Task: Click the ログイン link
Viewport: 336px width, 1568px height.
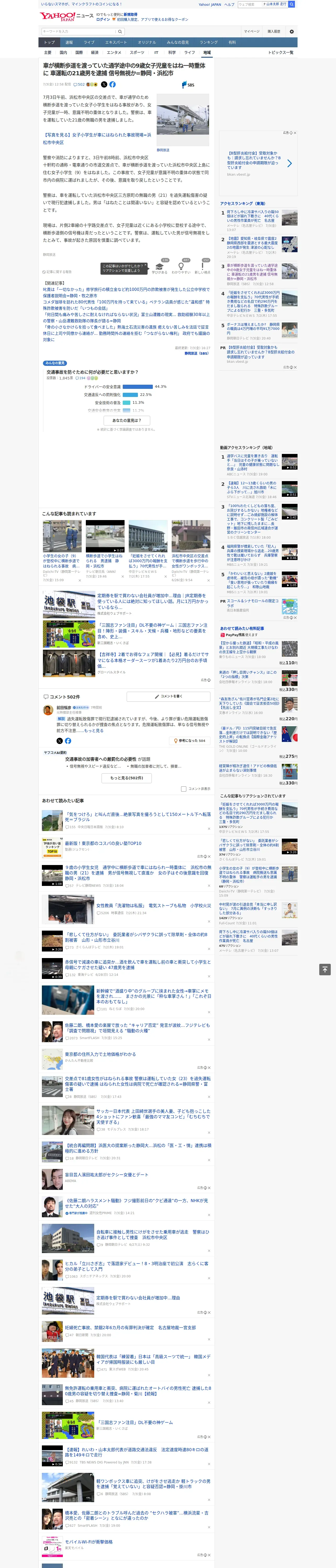Action: (x=103, y=20)
